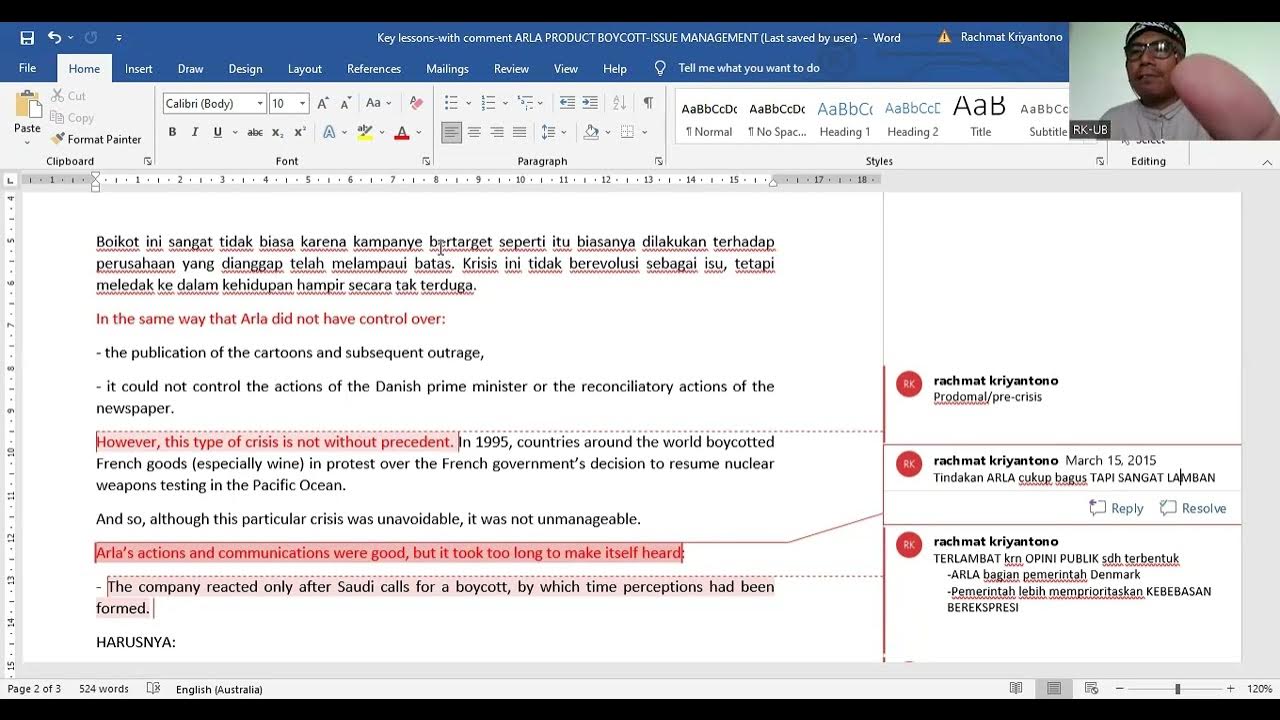Open the Font name dropdown Calibri (Body)
This screenshot has height=720, width=1280.
260,104
